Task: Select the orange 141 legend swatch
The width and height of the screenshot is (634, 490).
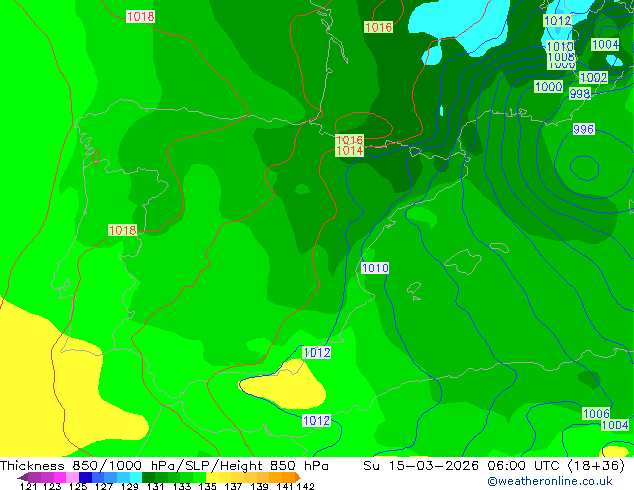Action: [x=289, y=477]
